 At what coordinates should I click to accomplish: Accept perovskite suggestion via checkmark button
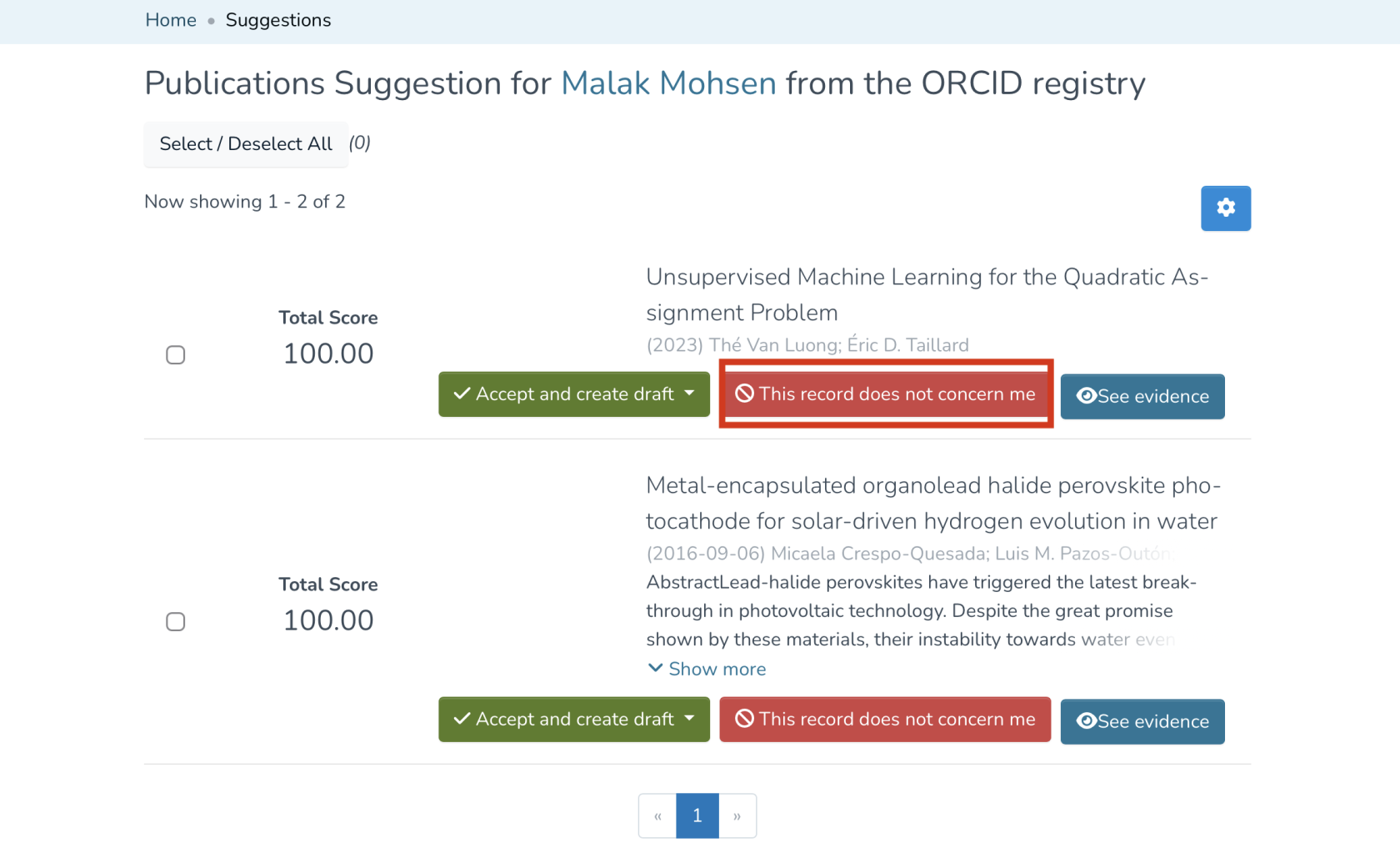(563, 719)
